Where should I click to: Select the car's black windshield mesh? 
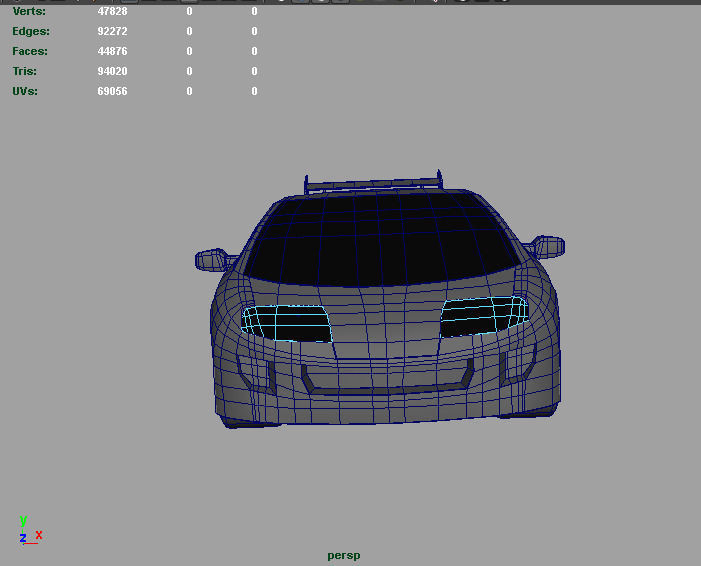(x=383, y=239)
